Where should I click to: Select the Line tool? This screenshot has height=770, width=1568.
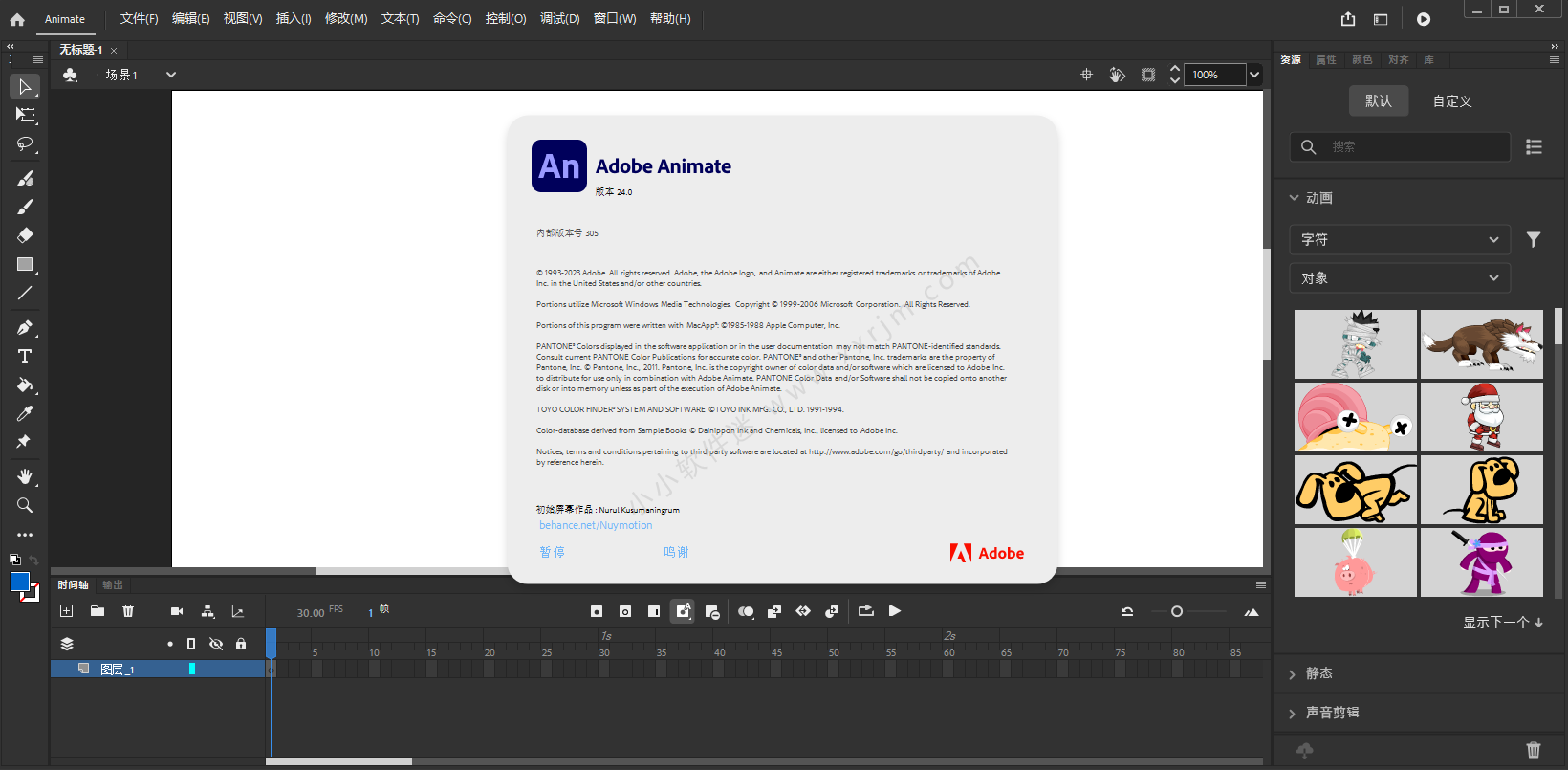point(25,293)
